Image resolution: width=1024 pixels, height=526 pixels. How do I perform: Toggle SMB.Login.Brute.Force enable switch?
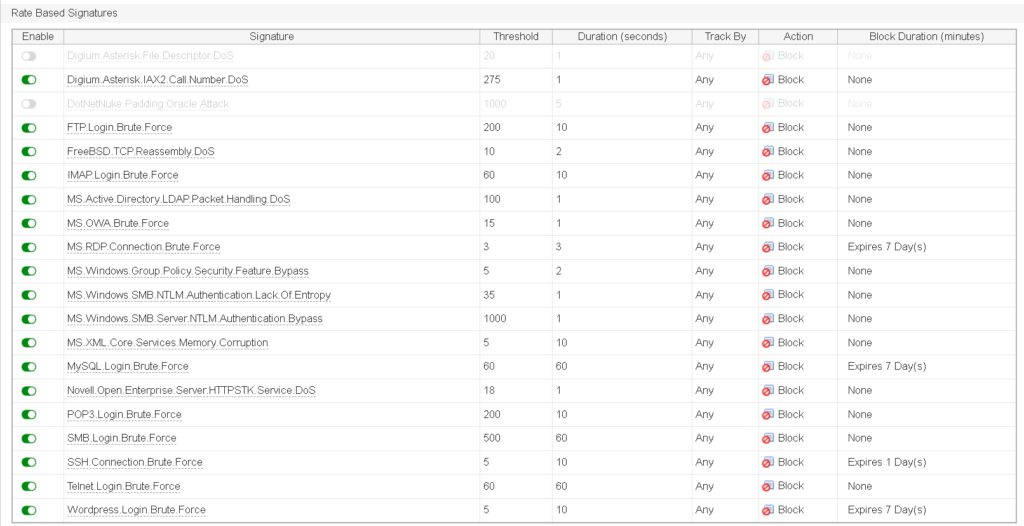pos(29,438)
